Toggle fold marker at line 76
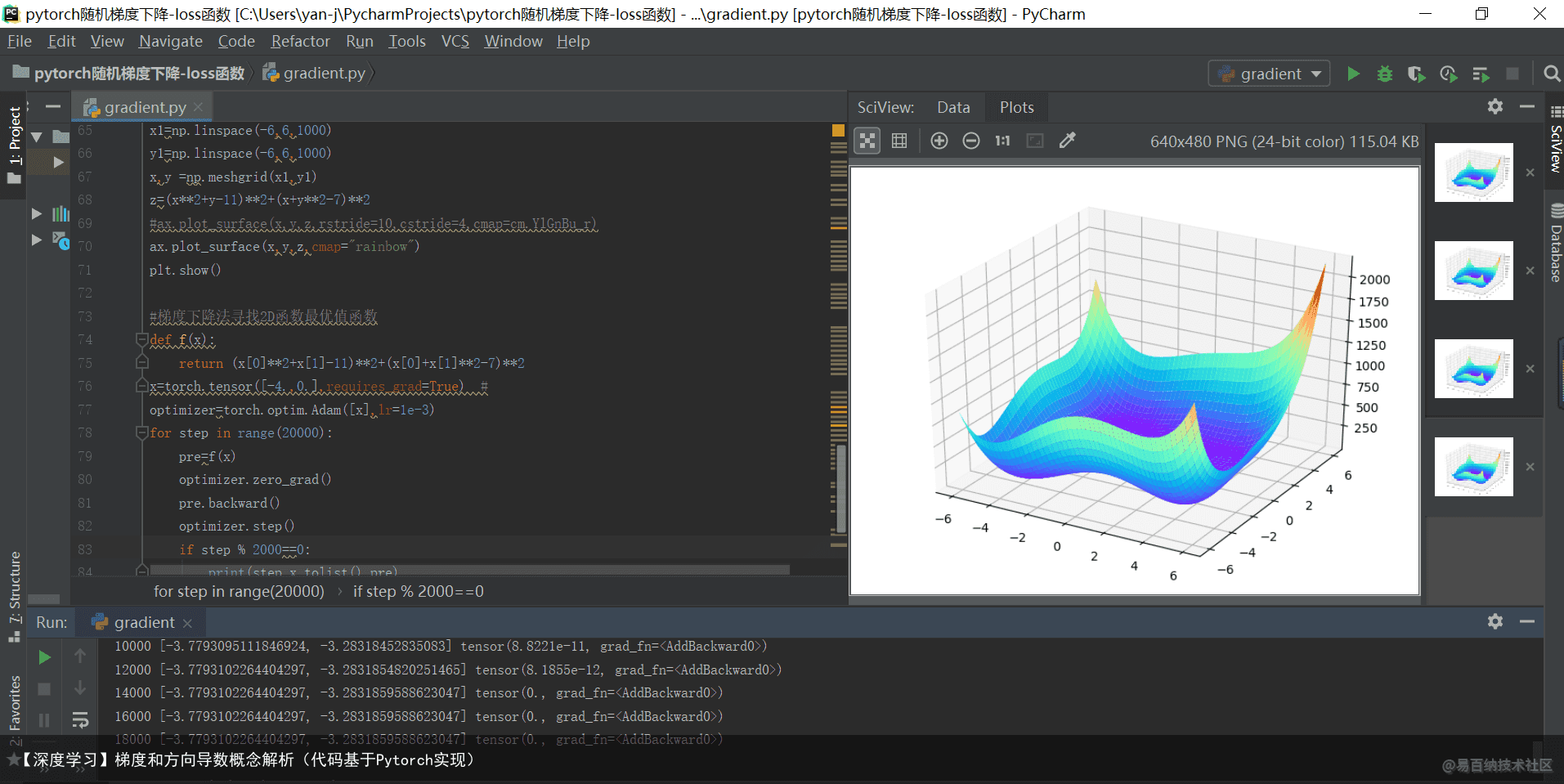1564x784 pixels. 141,386
